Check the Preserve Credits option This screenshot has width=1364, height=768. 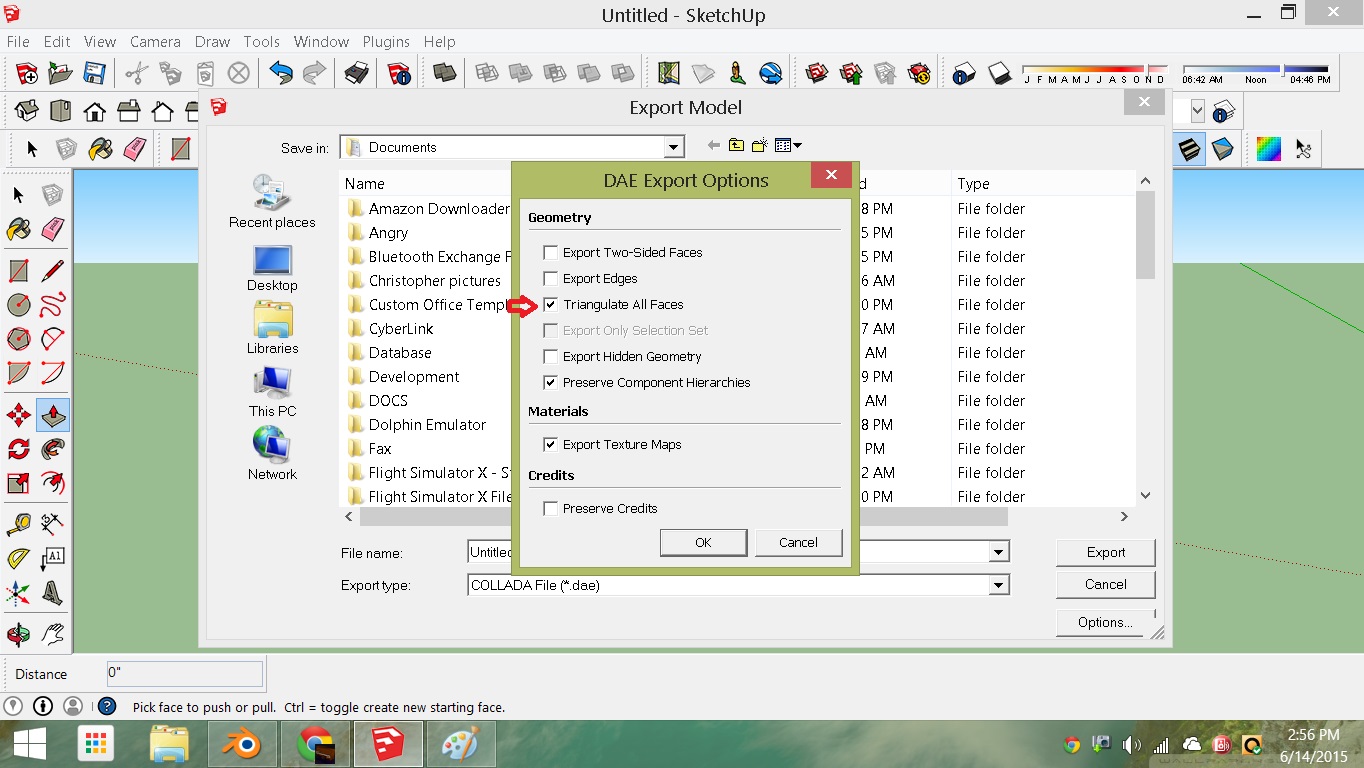coord(551,509)
